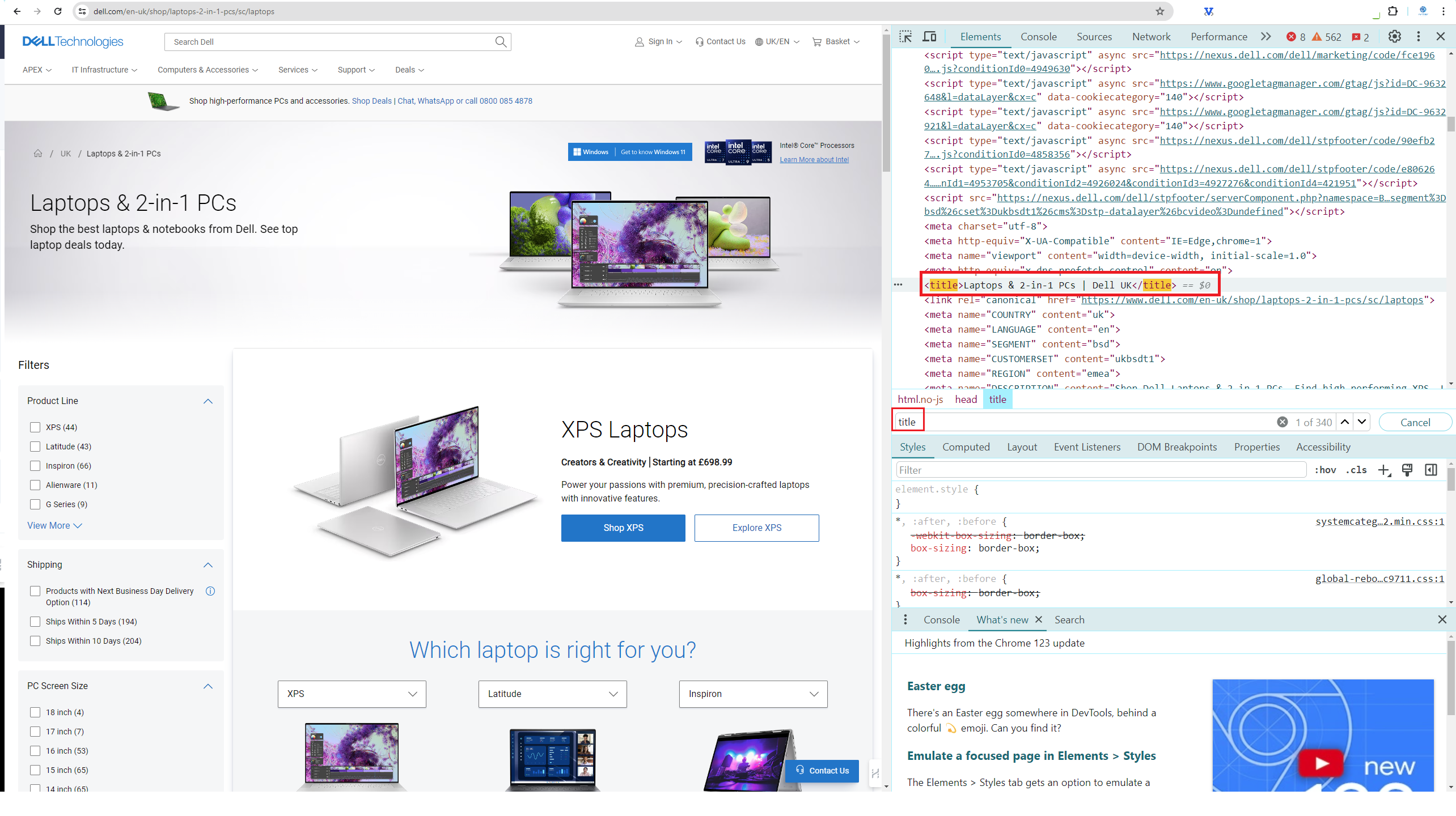Toggle the :hov element state button
Image resolution: width=1456 pixels, height=816 pixels.
1325,470
